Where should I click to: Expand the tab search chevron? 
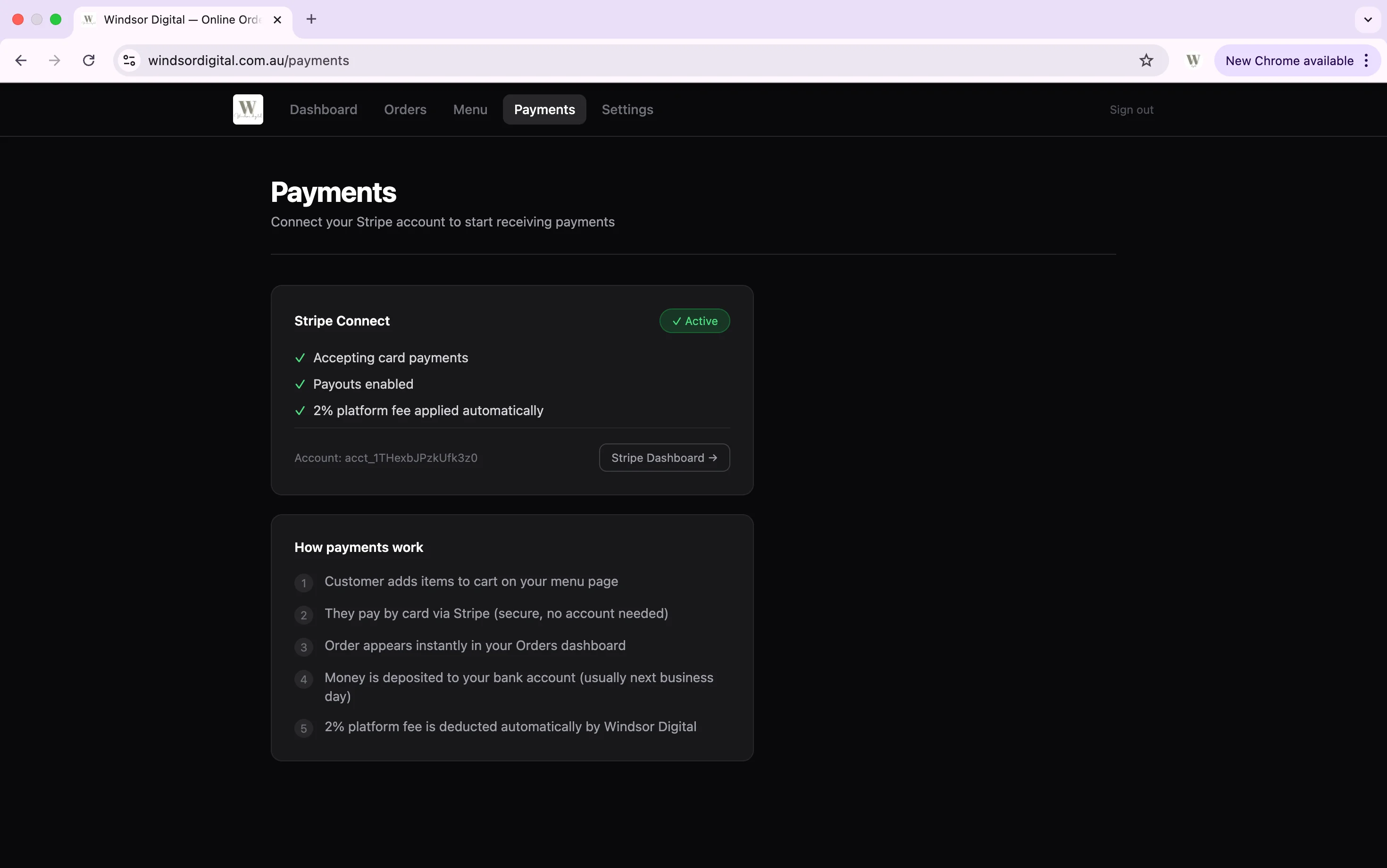point(1368,19)
